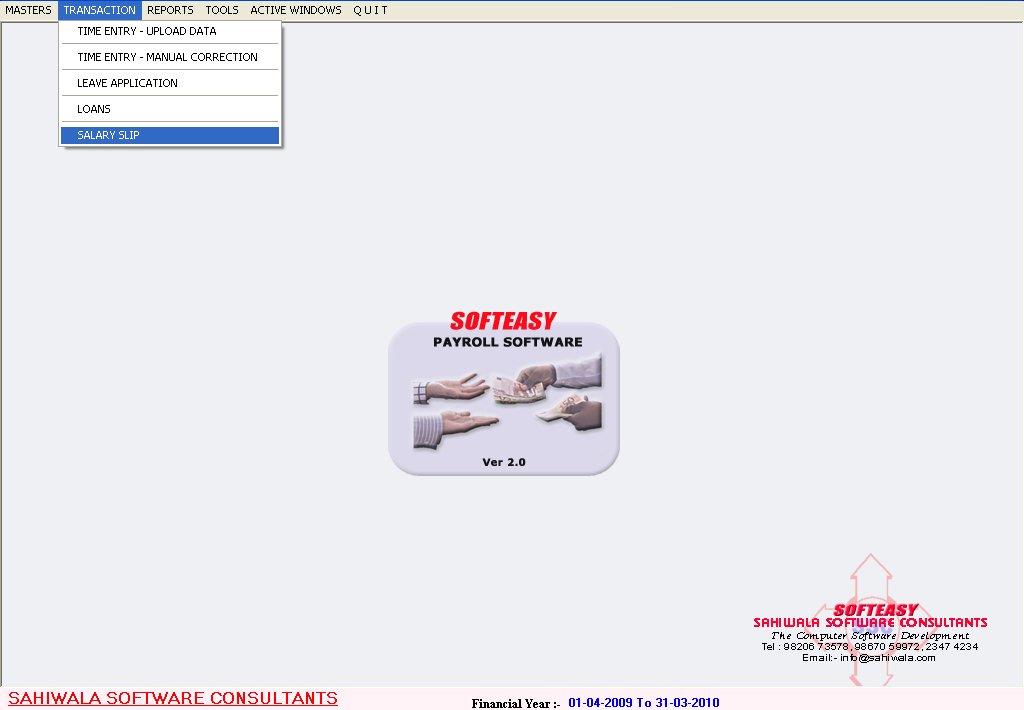
Task: Select LOANS from the Transaction menu
Action: [x=94, y=109]
